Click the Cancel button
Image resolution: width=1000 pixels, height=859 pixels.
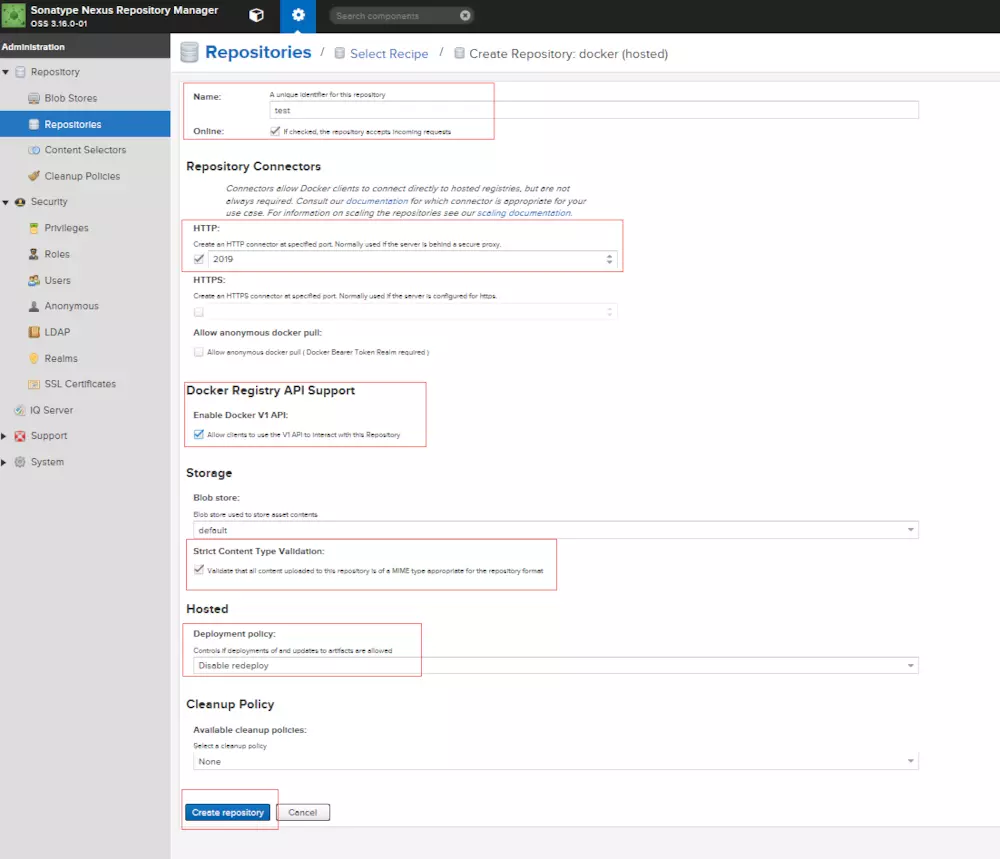click(x=303, y=812)
